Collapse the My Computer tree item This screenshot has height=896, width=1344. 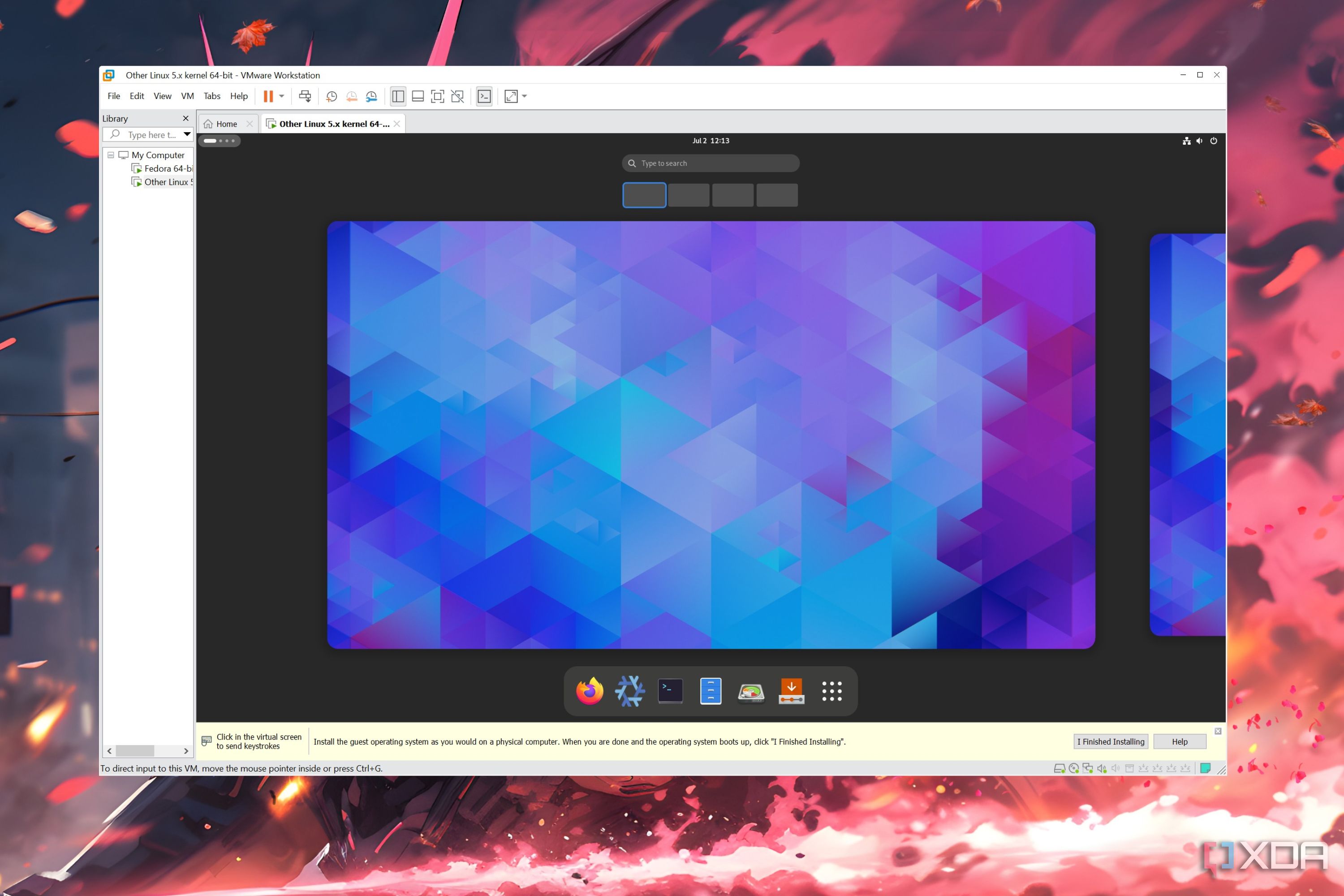(x=110, y=155)
